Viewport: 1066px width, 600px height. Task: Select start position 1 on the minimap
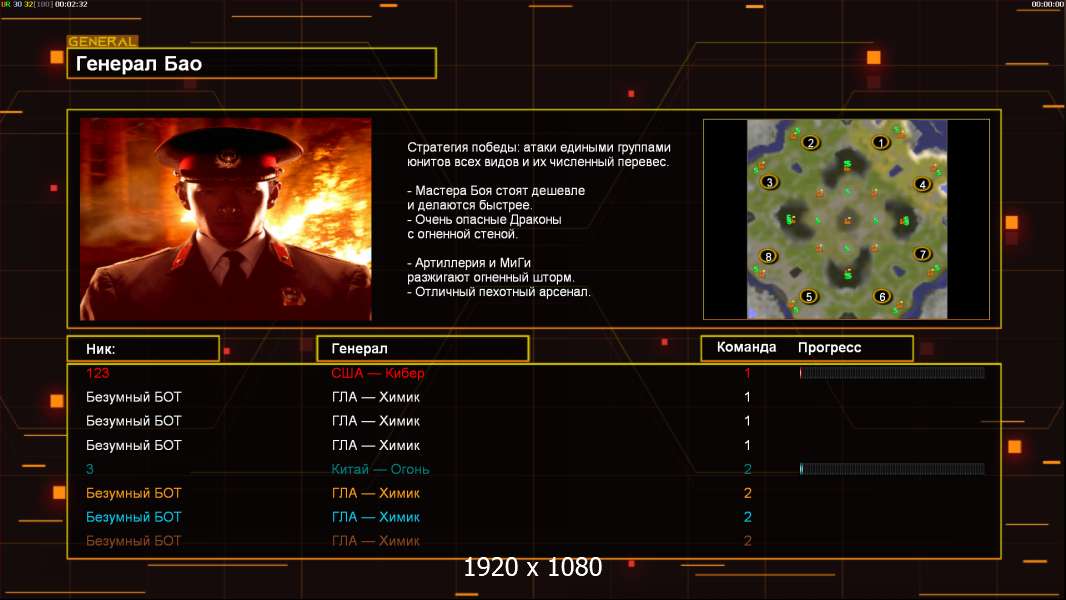point(881,143)
